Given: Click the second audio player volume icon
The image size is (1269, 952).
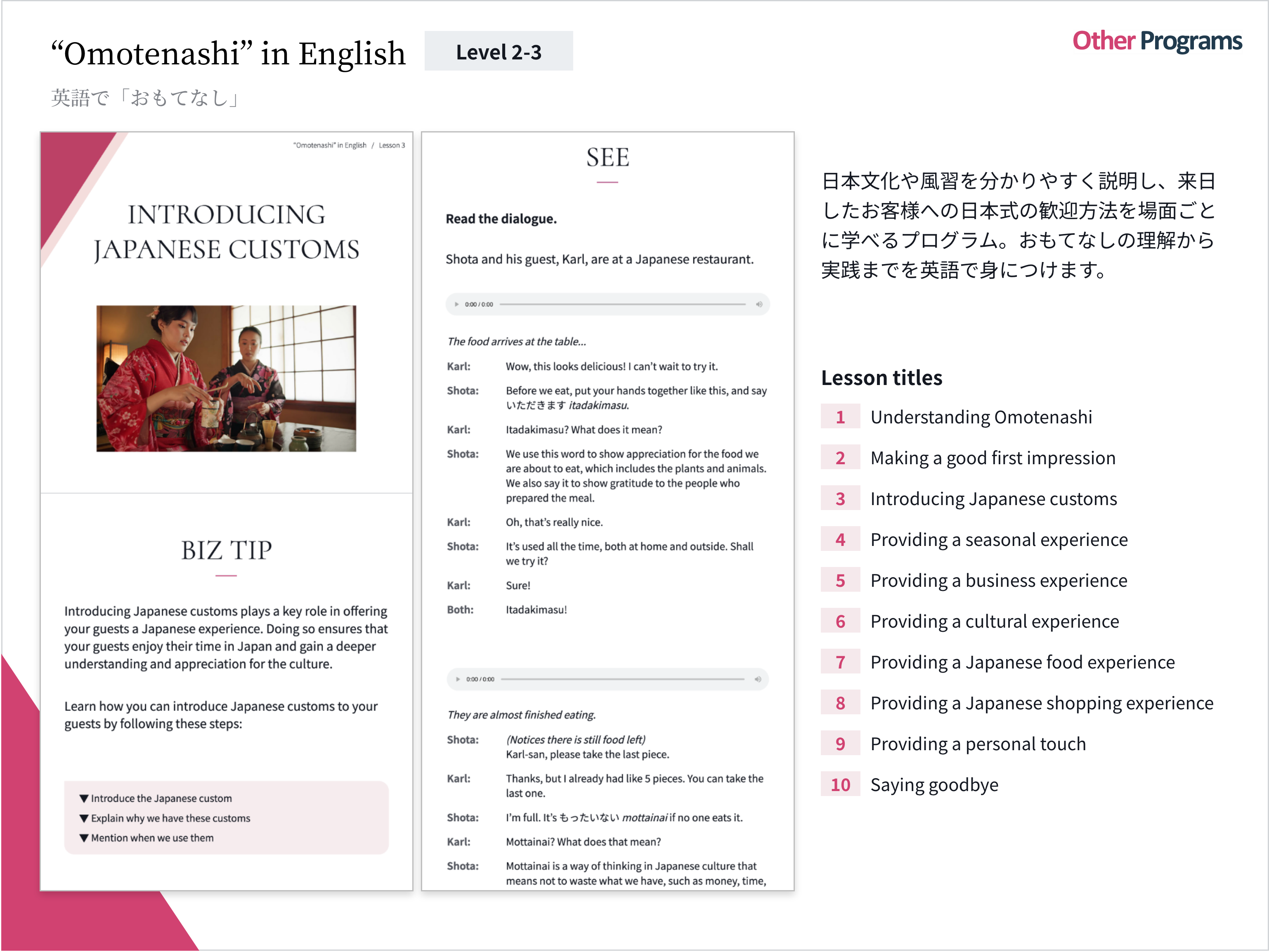Looking at the screenshot, I should 757,680.
